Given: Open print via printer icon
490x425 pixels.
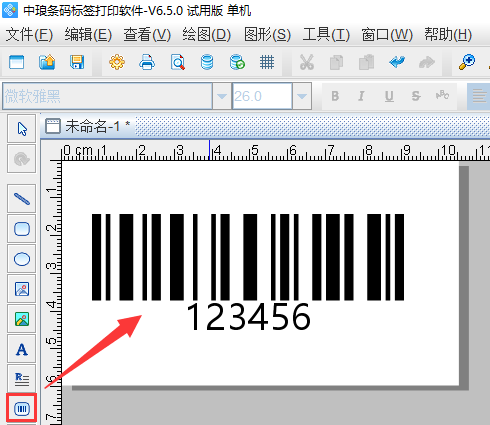Looking at the screenshot, I should [x=147, y=62].
